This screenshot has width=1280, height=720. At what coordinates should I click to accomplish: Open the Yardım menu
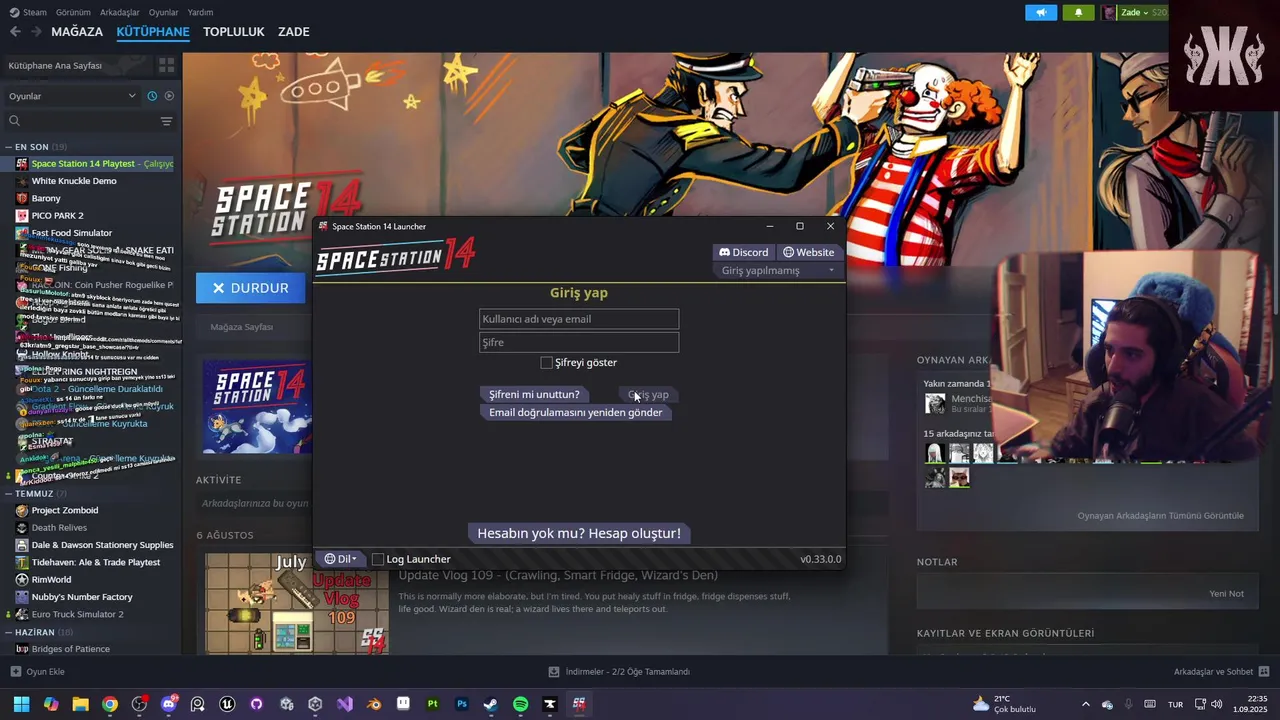coord(200,12)
